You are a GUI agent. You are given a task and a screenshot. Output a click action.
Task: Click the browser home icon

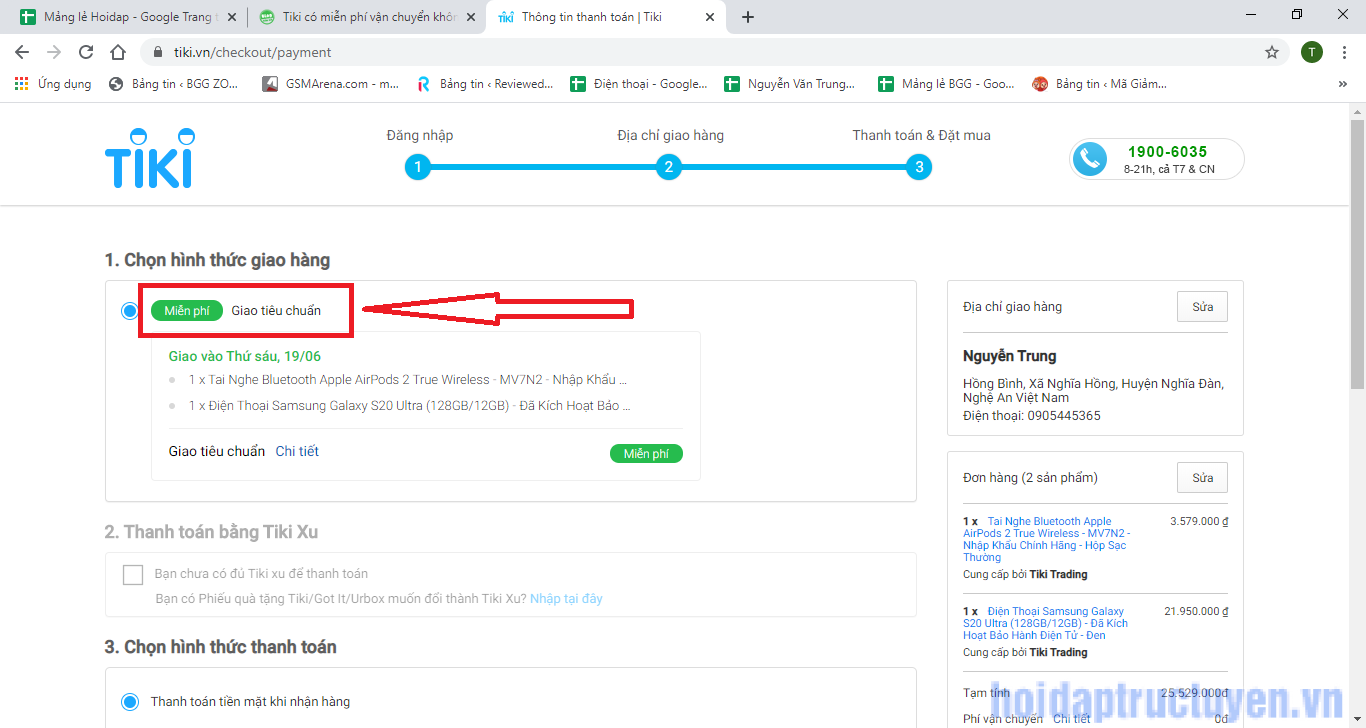click(118, 52)
